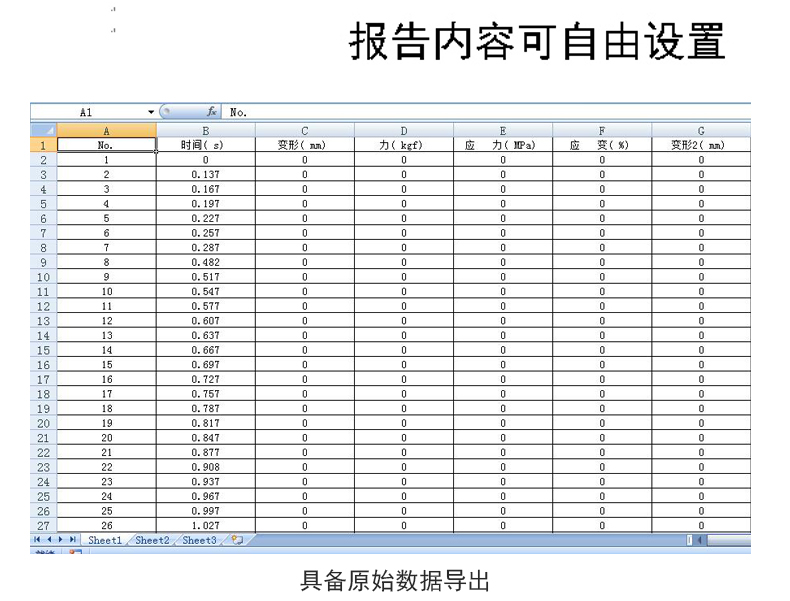
Task: Select the Sheet1 tab
Action: (x=105, y=540)
